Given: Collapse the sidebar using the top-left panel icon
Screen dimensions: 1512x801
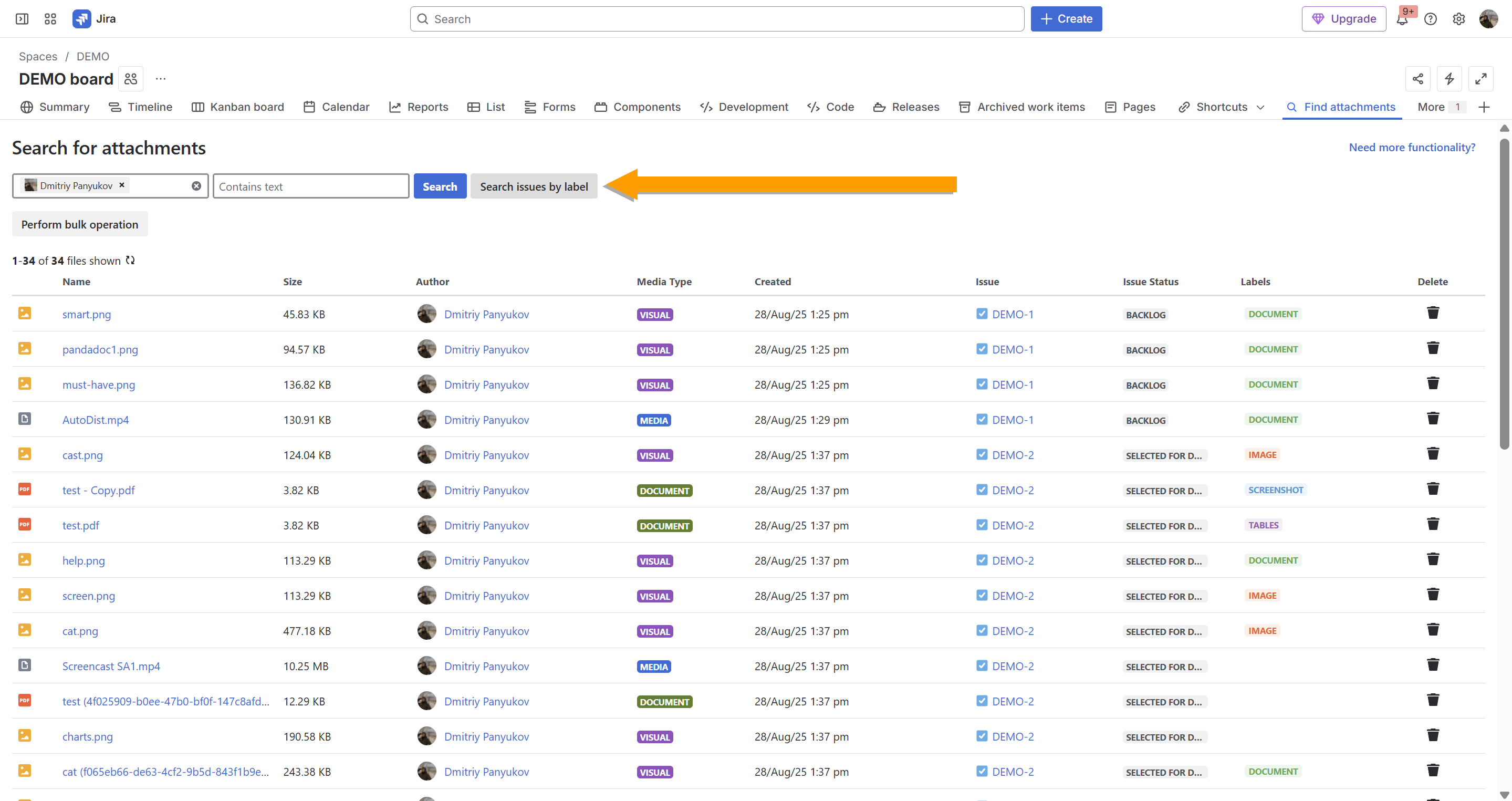Looking at the screenshot, I should click(22, 19).
